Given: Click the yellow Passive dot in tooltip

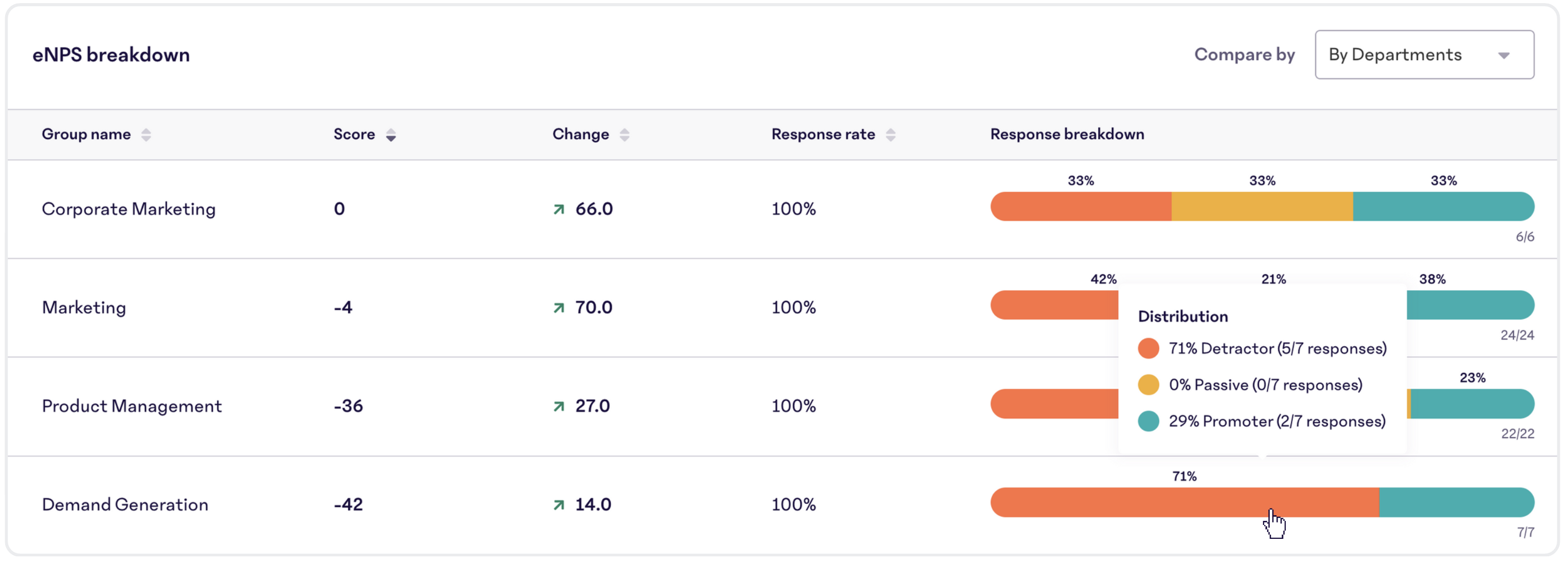Looking at the screenshot, I should tap(1148, 385).
